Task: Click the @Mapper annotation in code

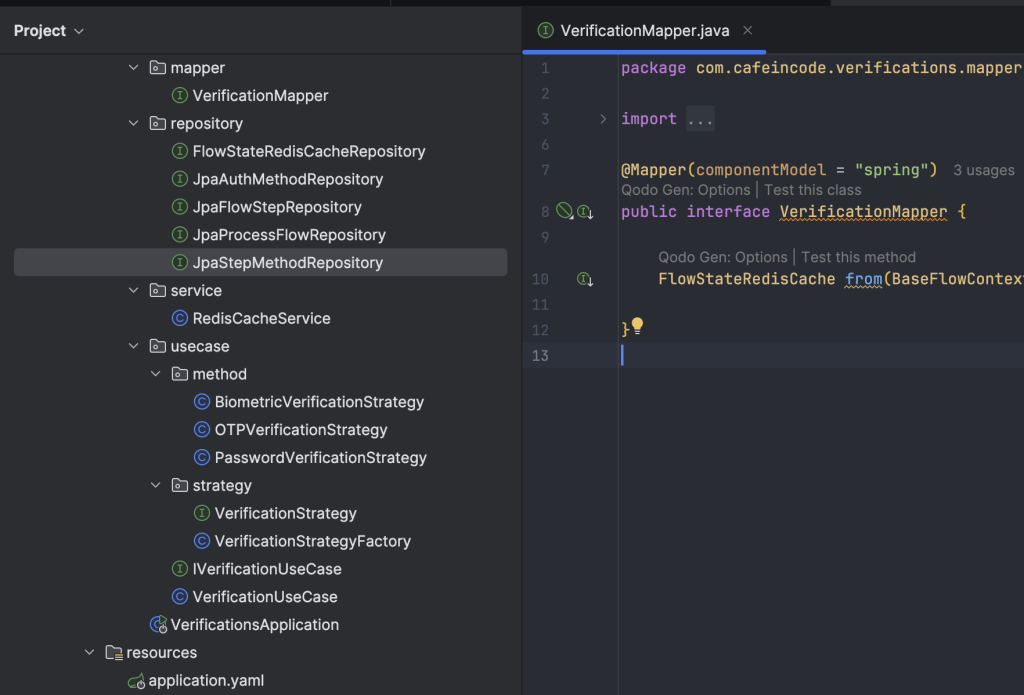Action: pos(654,170)
